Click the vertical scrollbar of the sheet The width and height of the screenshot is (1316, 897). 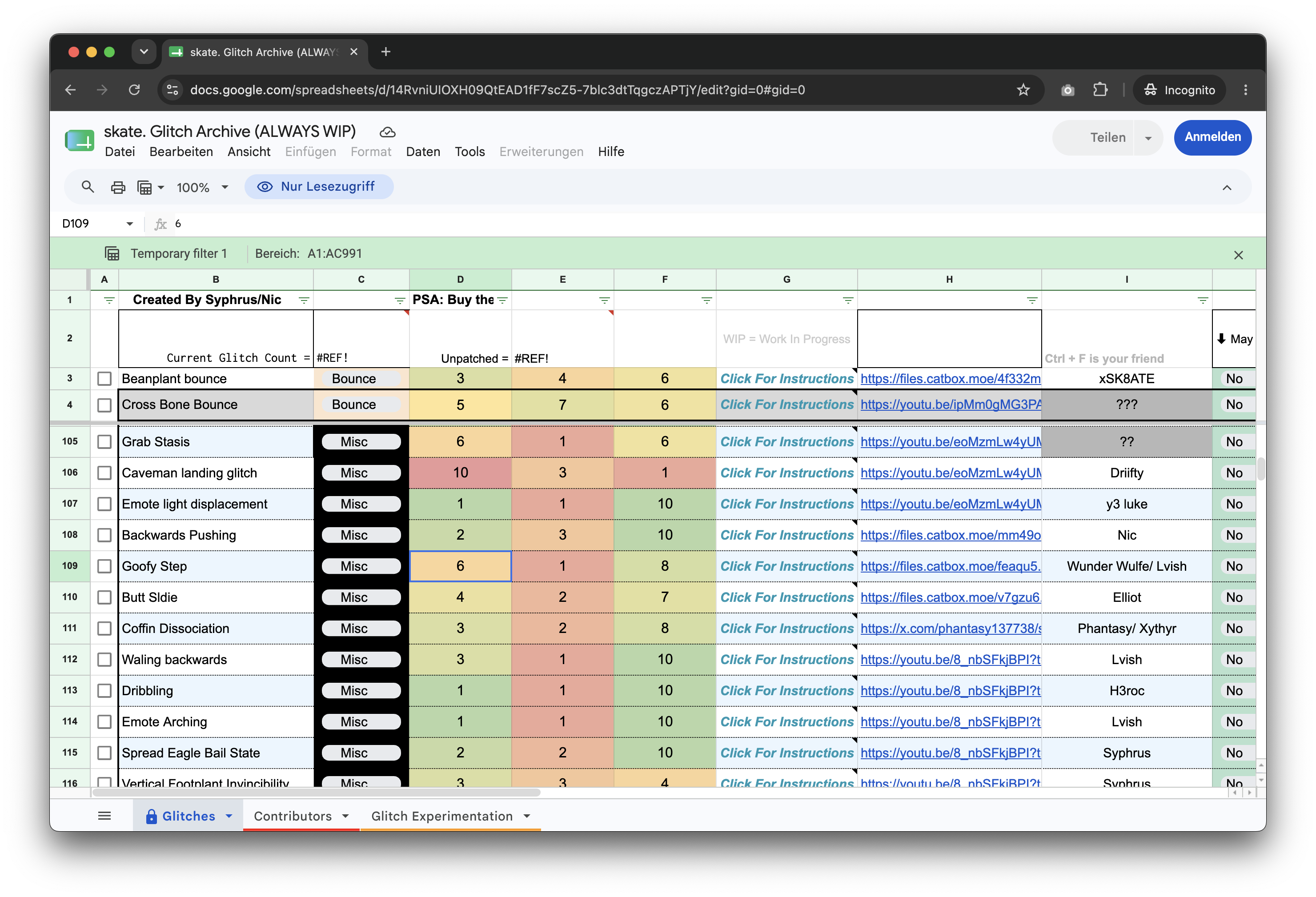pos(1260,469)
